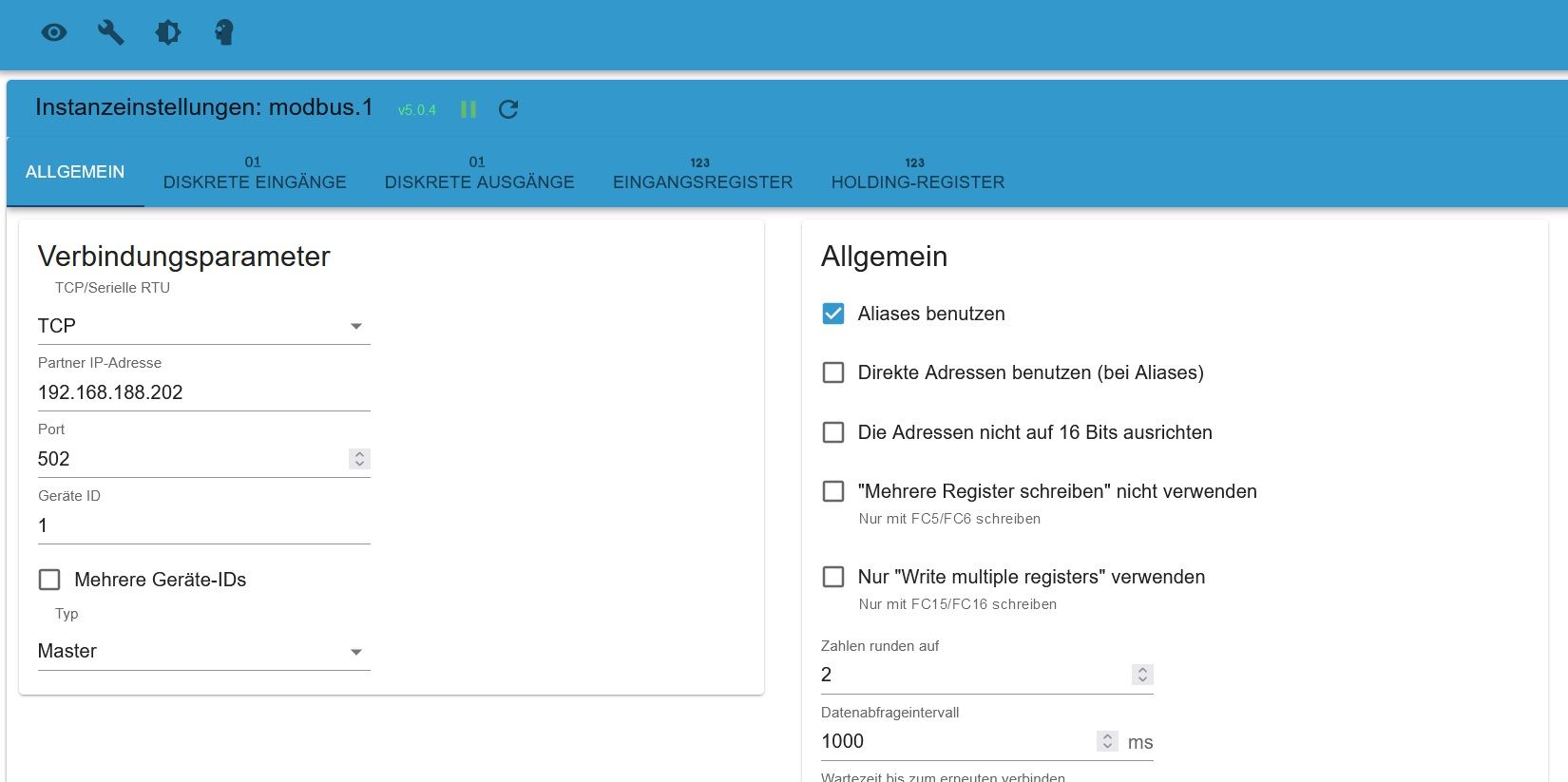Click the expert mode head icon
This screenshot has height=782, width=1568.
point(224,33)
